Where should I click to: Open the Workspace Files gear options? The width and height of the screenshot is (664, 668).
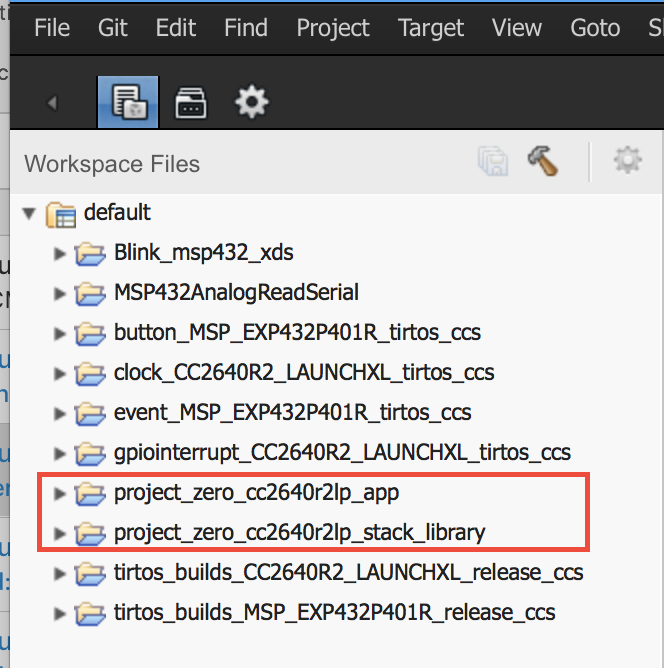coord(627,161)
